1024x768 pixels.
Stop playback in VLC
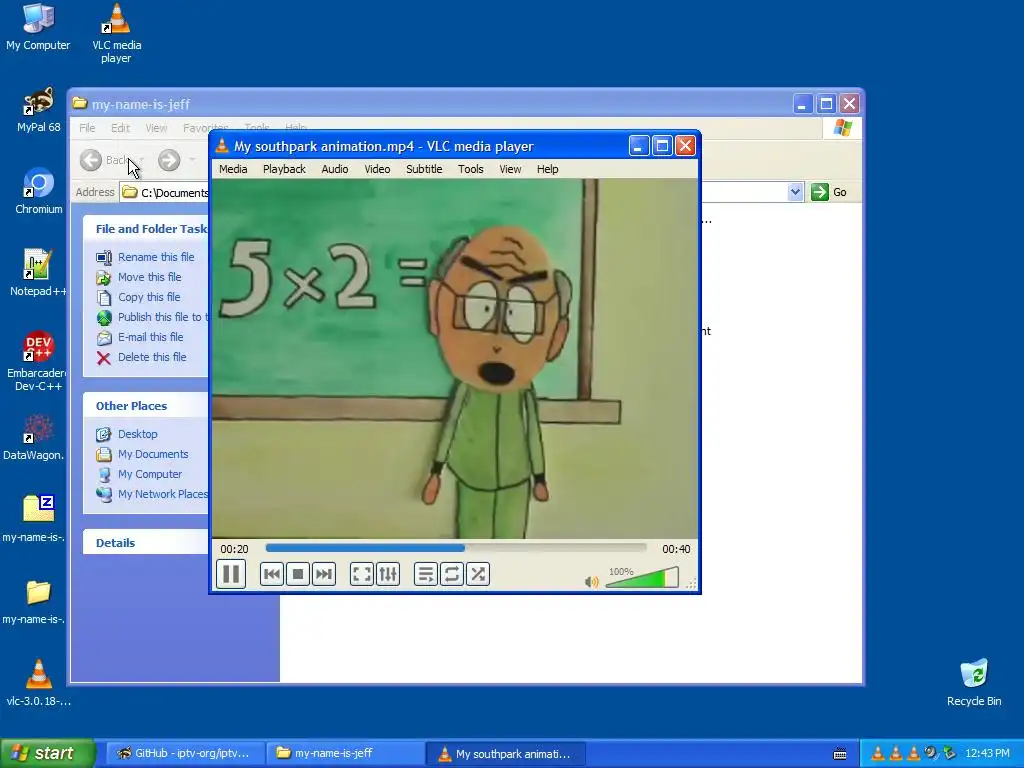(298, 574)
